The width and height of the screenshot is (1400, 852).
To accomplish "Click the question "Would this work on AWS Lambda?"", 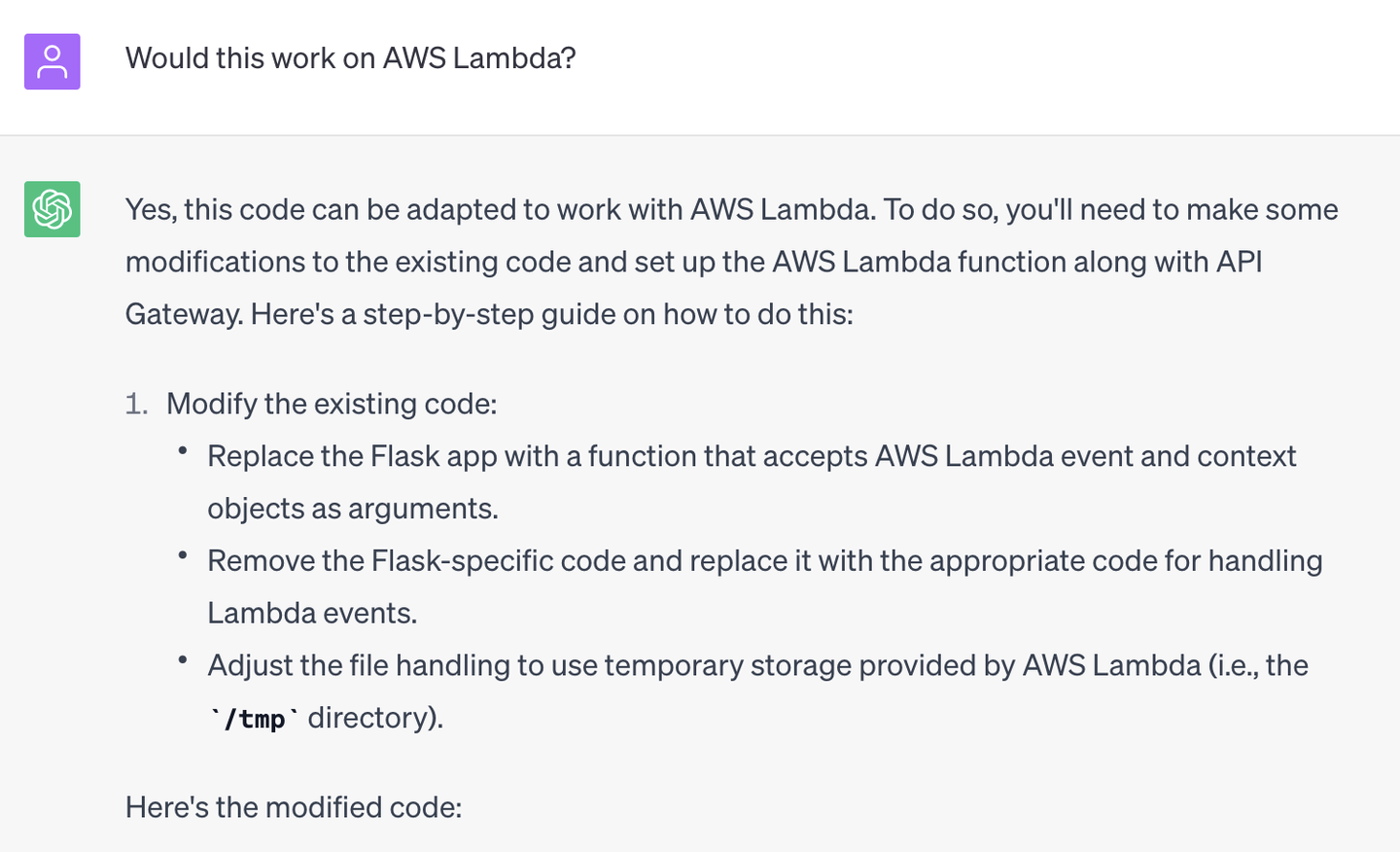I will [x=350, y=58].
